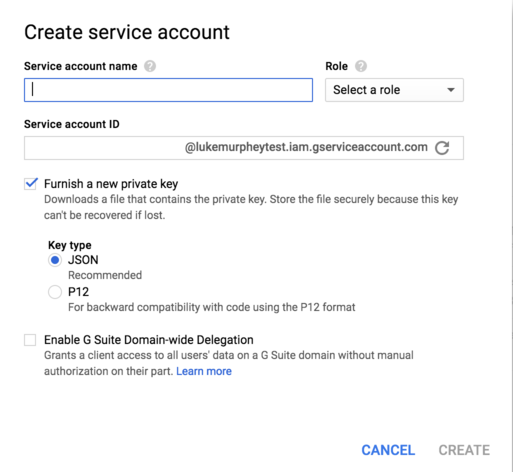Viewport: 513px width, 472px height.
Task: Open the help tooltip next to Role
Action: 361,66
